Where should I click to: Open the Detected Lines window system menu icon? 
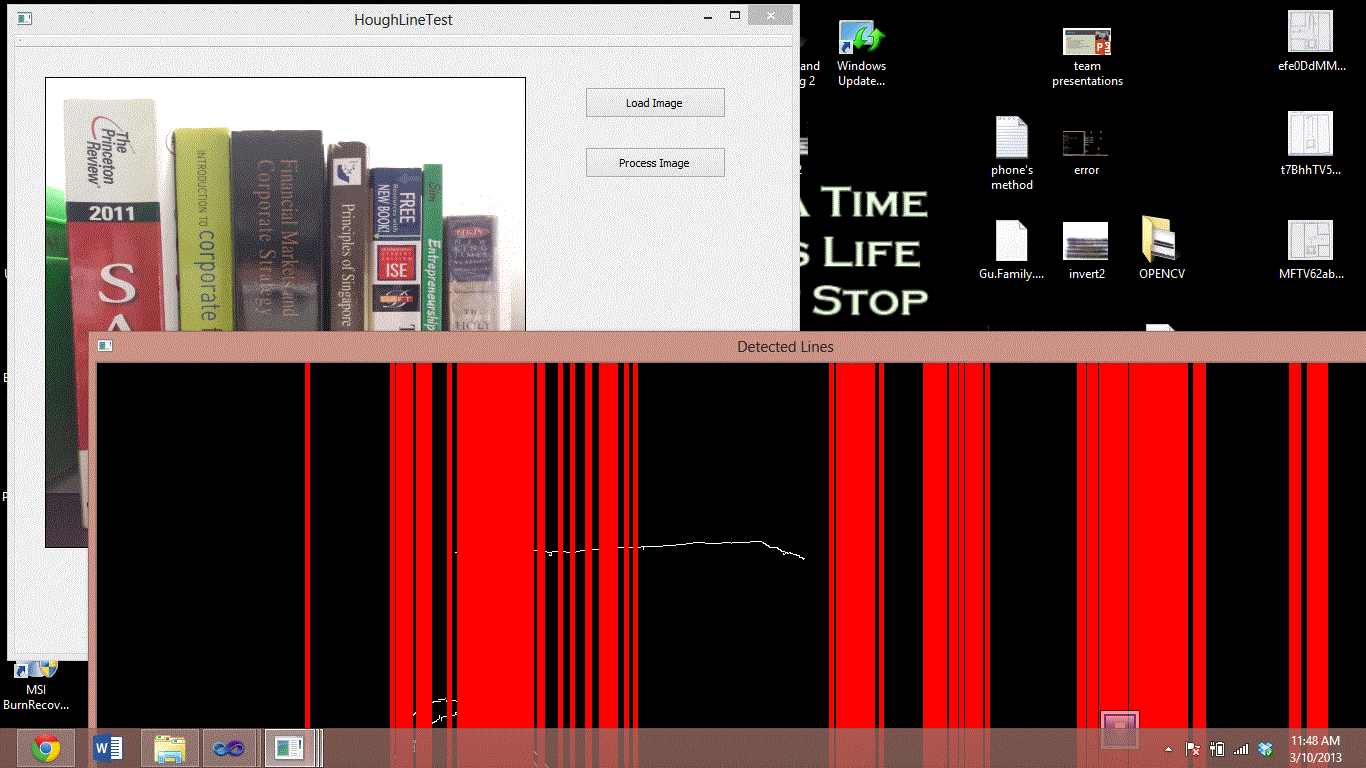point(105,346)
